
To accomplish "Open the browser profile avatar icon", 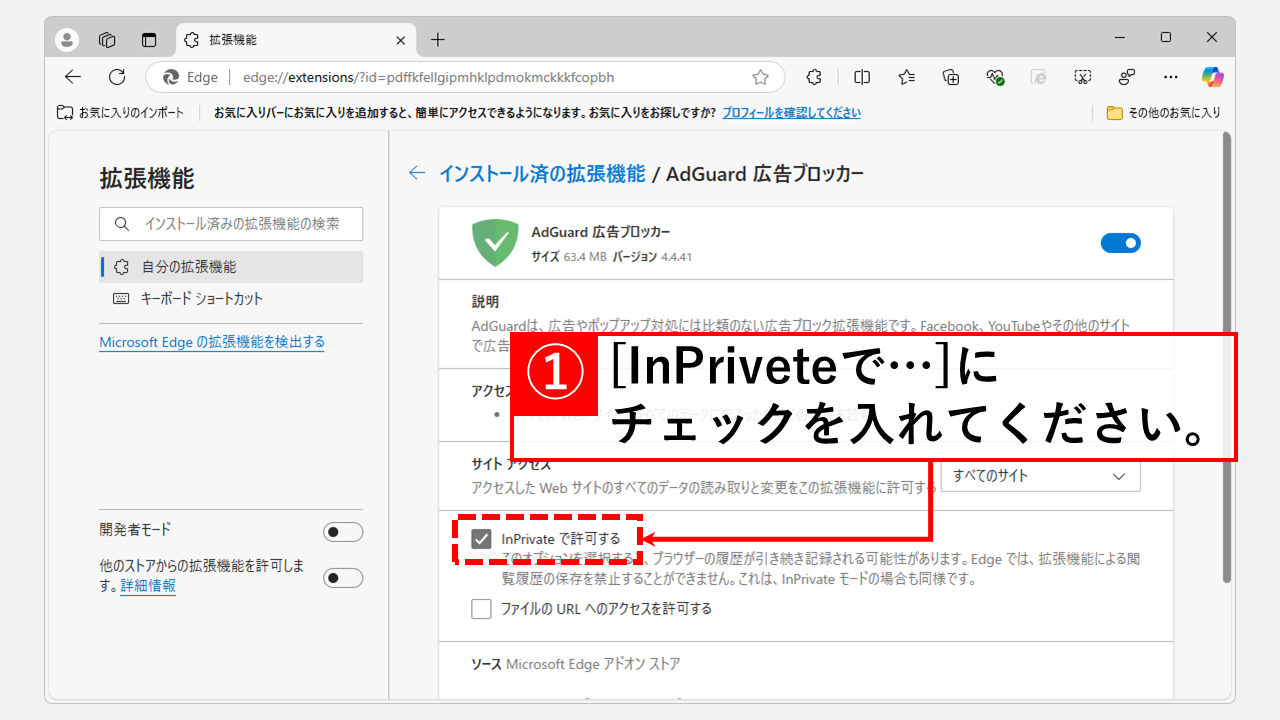I will [x=66, y=40].
